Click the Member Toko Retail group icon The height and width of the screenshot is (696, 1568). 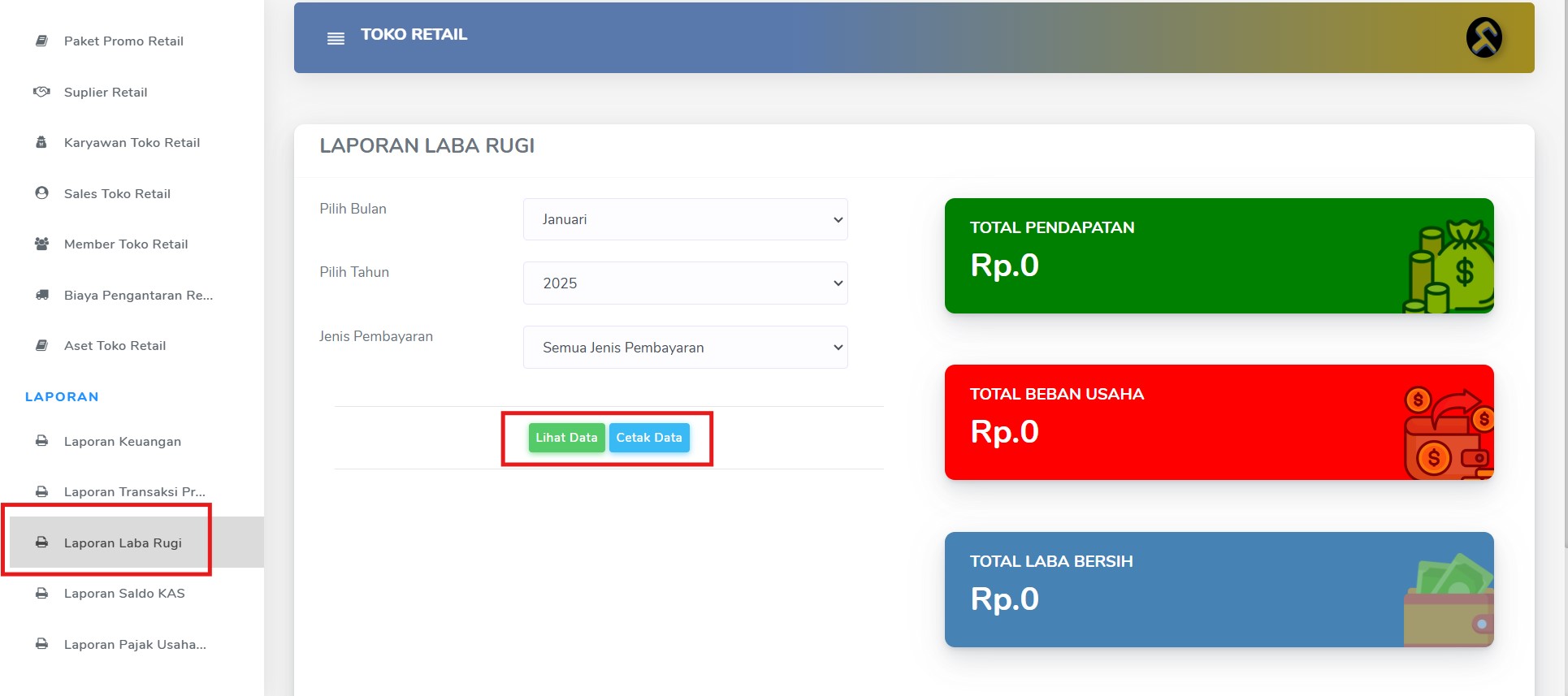(x=41, y=244)
